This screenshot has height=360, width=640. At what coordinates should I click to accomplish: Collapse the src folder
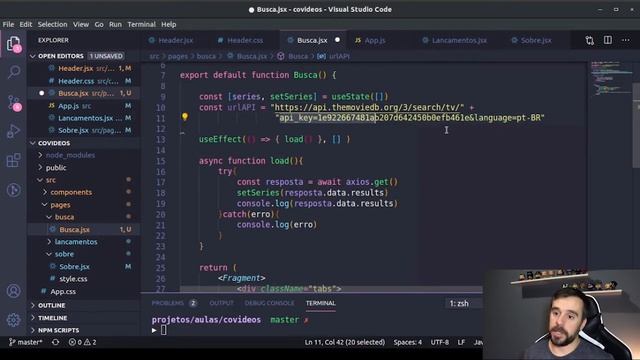pos(84,180)
